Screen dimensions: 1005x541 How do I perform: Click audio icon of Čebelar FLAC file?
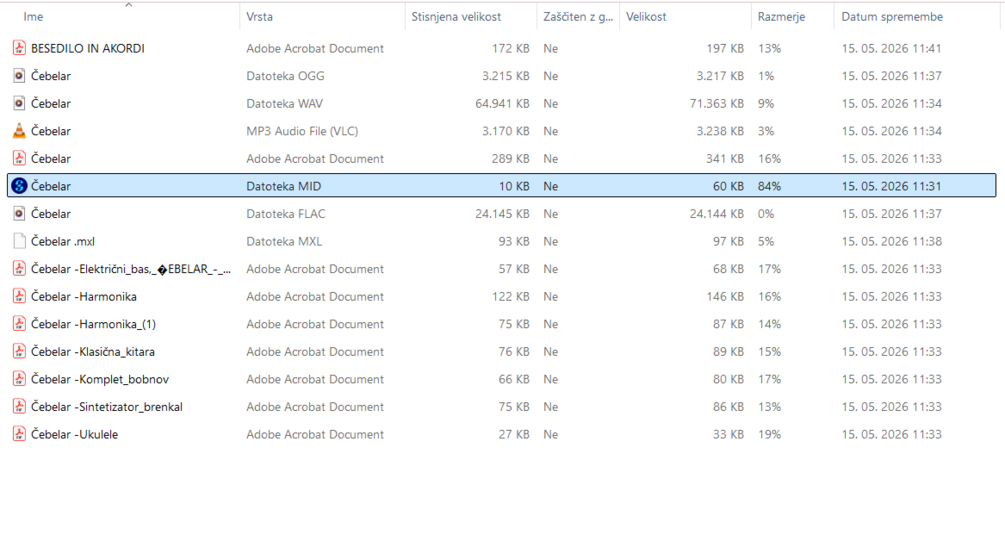click(19, 213)
